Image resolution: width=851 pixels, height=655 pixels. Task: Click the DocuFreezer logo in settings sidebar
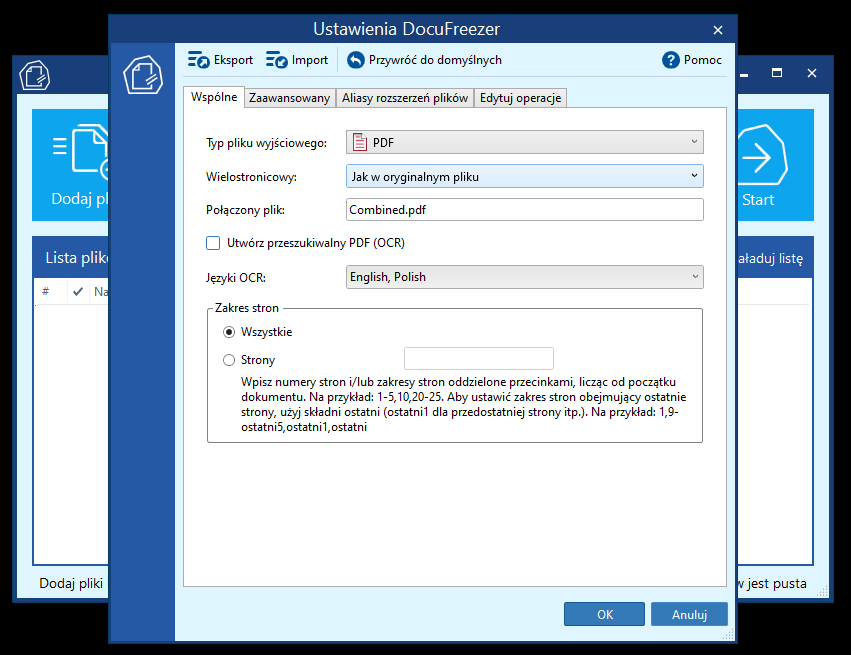click(x=143, y=75)
